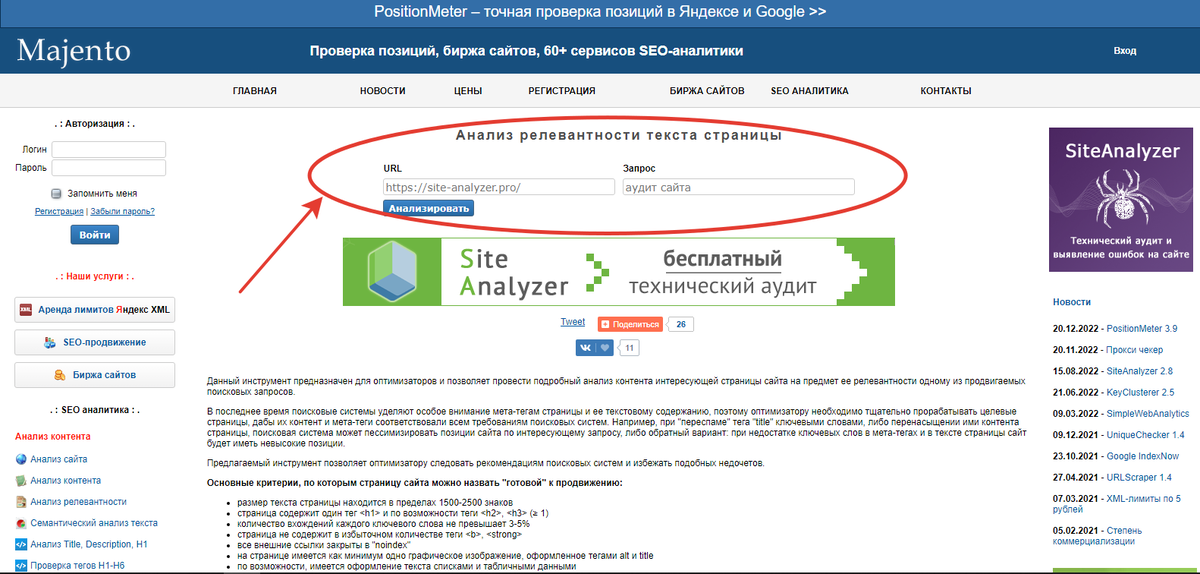Focus the Логин input field
Screen dimensions: 1200x574
109,149
